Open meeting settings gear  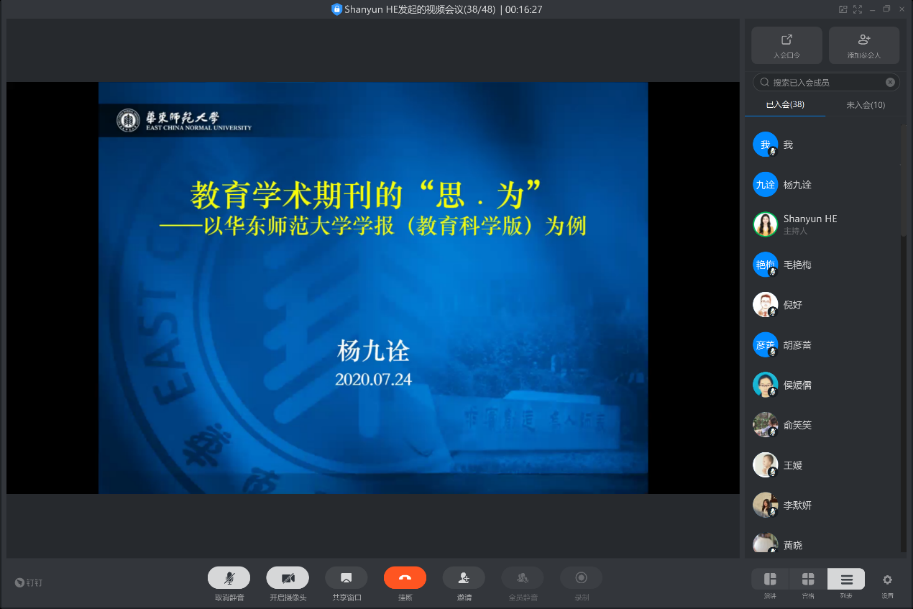(887, 579)
